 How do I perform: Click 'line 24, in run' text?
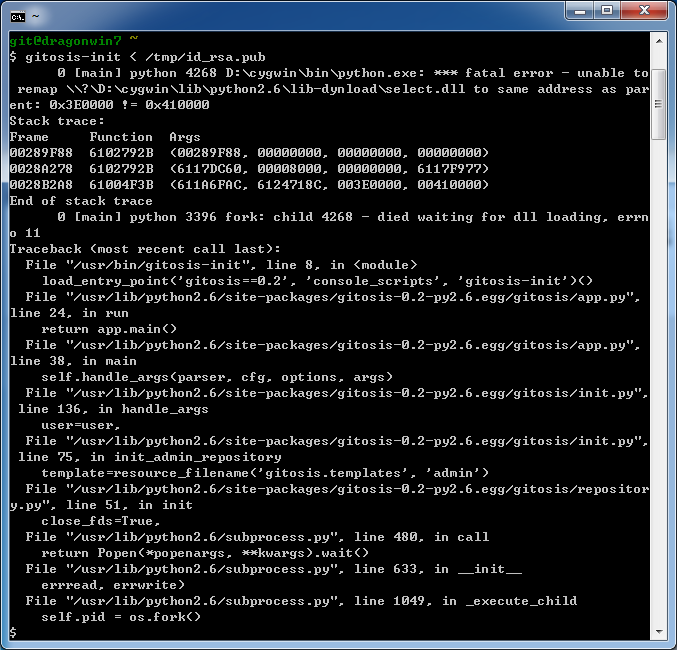click(69, 313)
